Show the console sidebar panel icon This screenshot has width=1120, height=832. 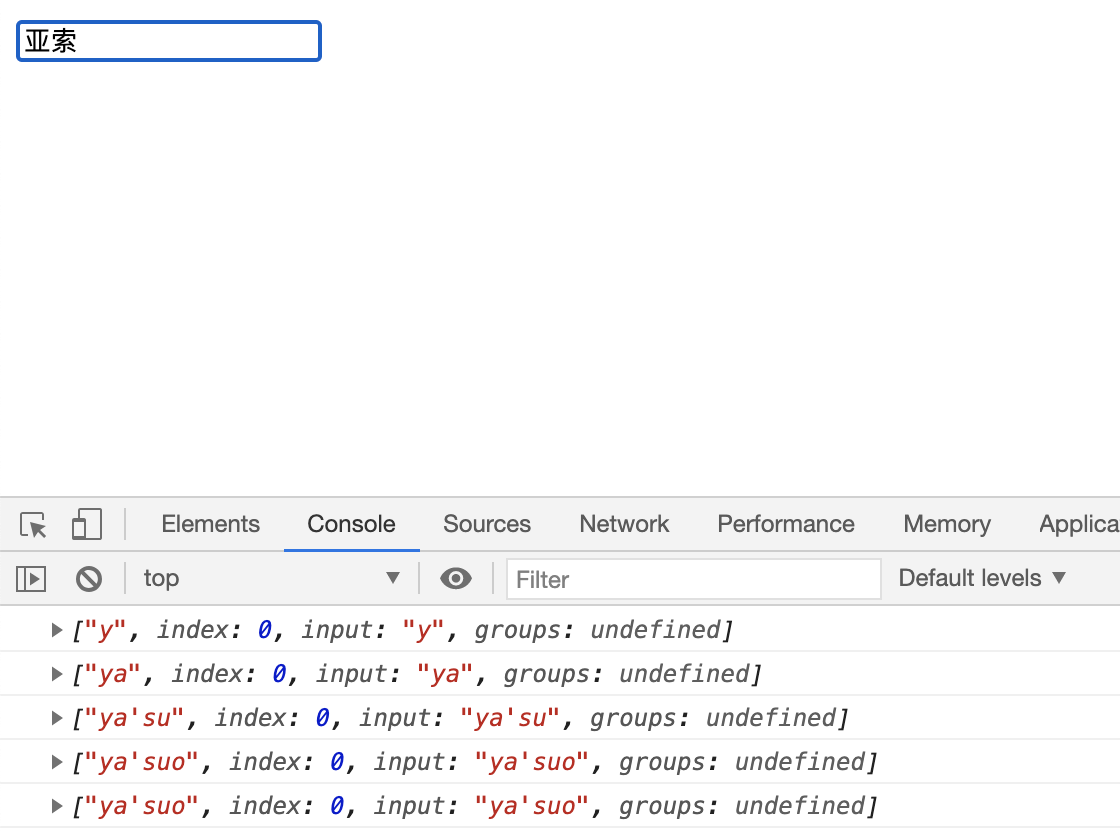[31, 578]
